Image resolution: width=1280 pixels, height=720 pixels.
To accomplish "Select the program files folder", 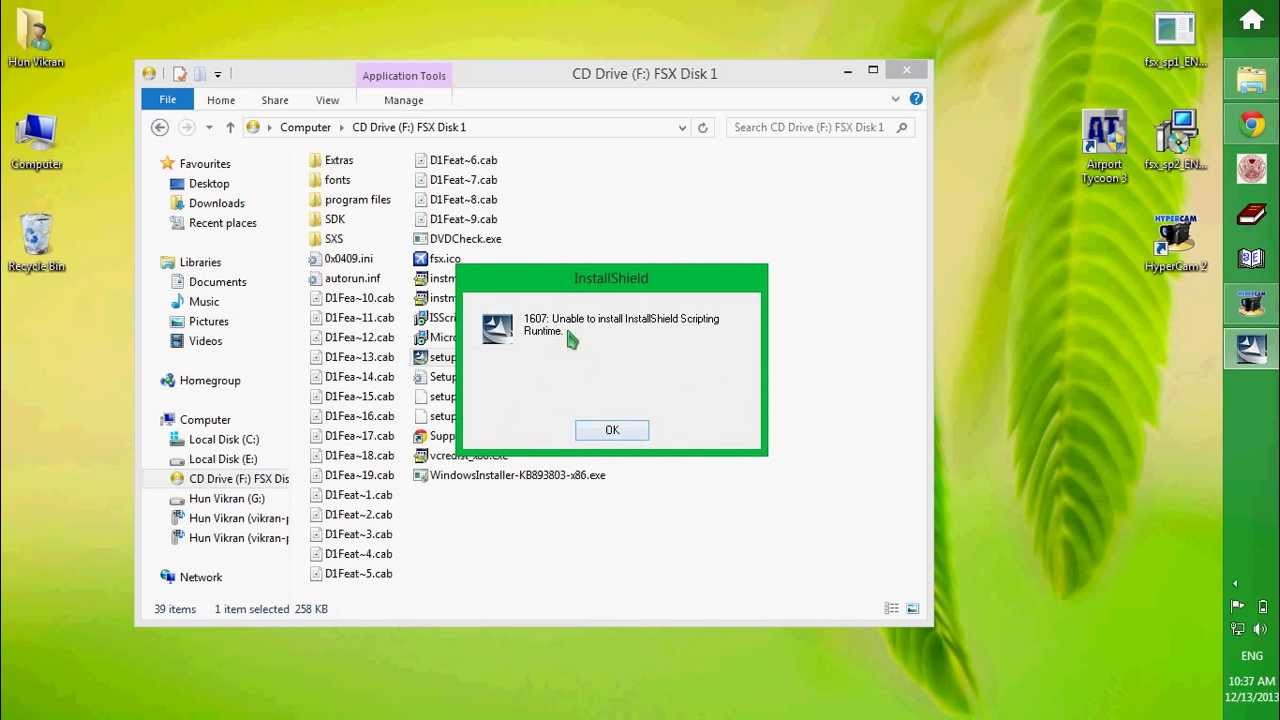I will click(357, 199).
